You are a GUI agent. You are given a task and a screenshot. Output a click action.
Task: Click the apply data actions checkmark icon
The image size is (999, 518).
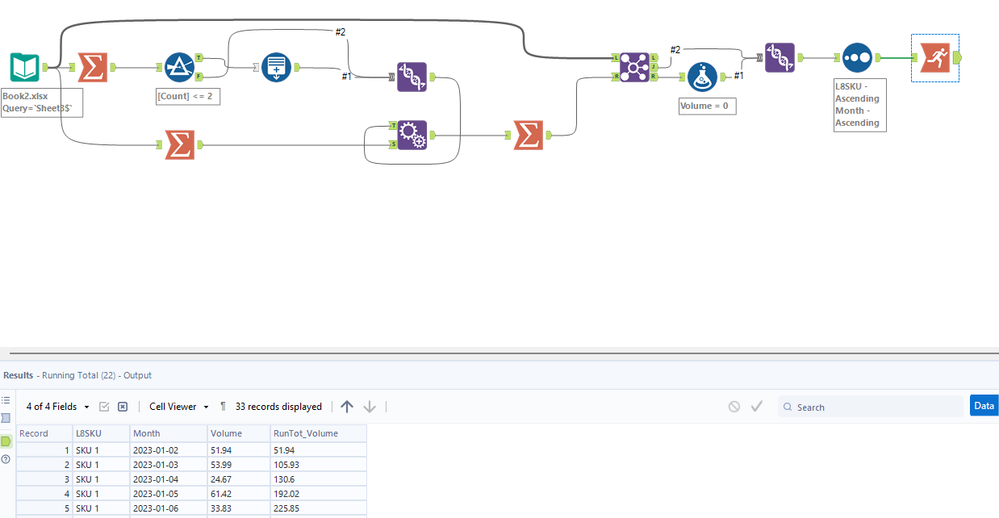click(757, 406)
